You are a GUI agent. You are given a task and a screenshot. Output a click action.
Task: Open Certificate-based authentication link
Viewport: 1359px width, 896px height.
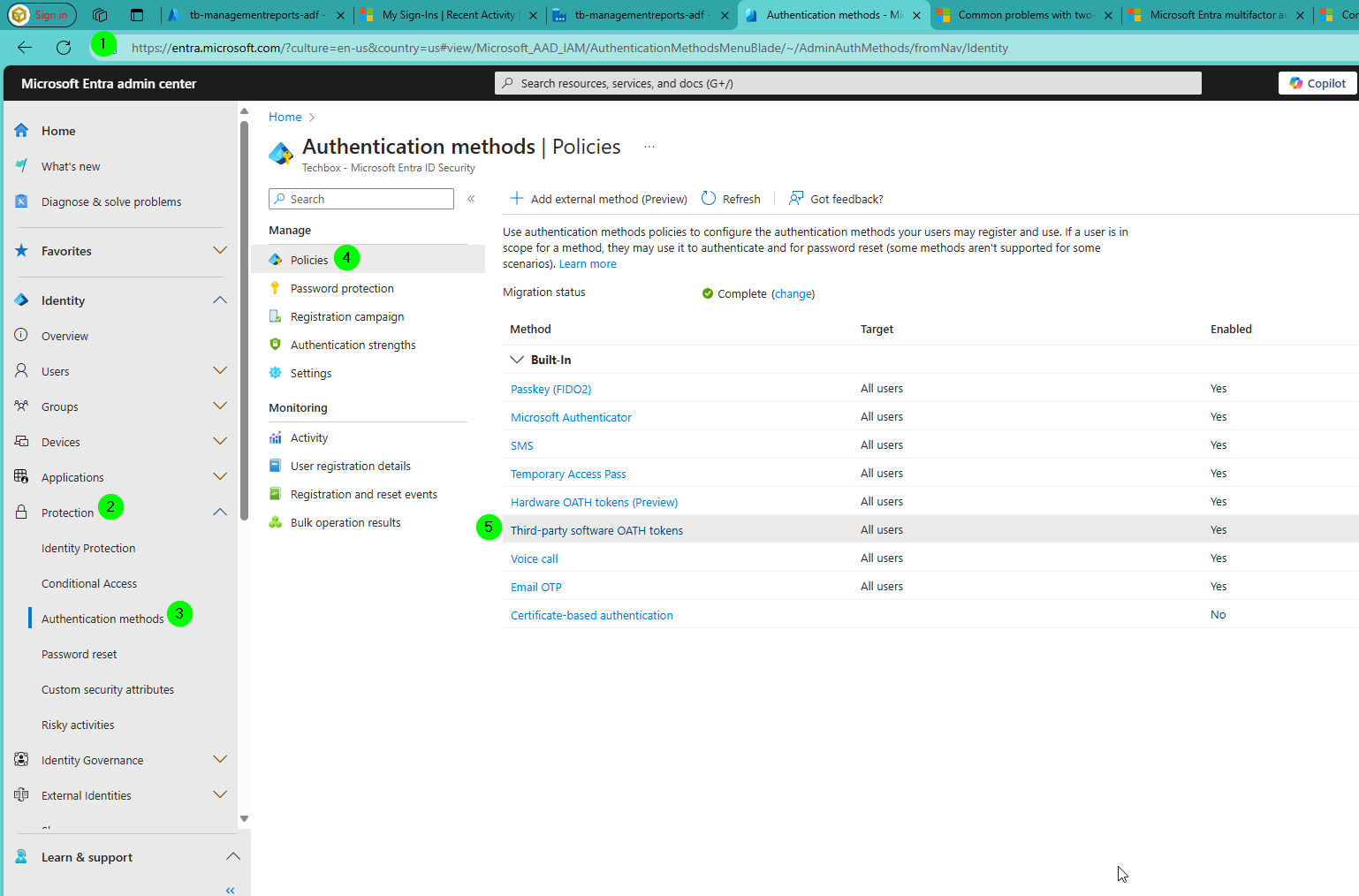[592, 615]
